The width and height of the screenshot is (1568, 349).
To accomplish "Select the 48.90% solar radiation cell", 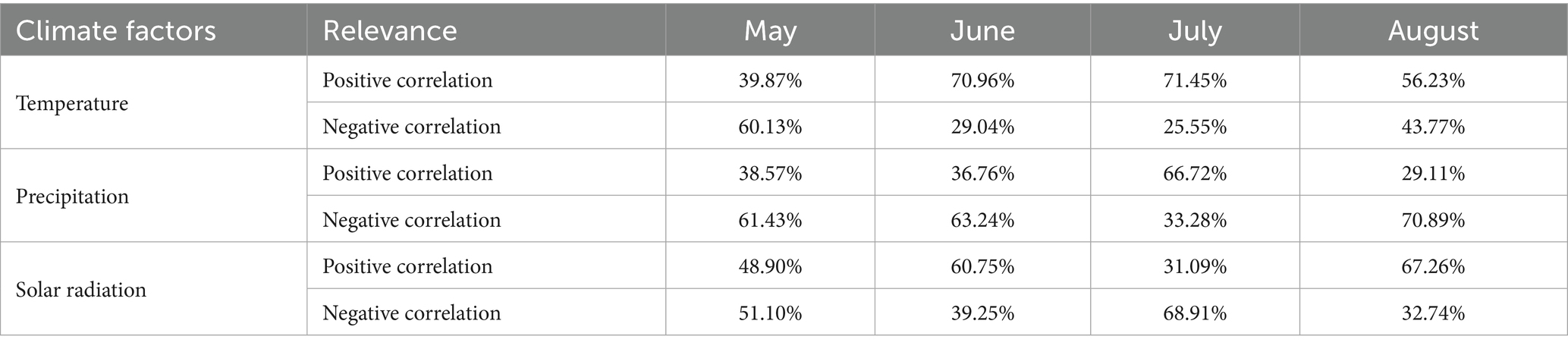I will pos(770,266).
